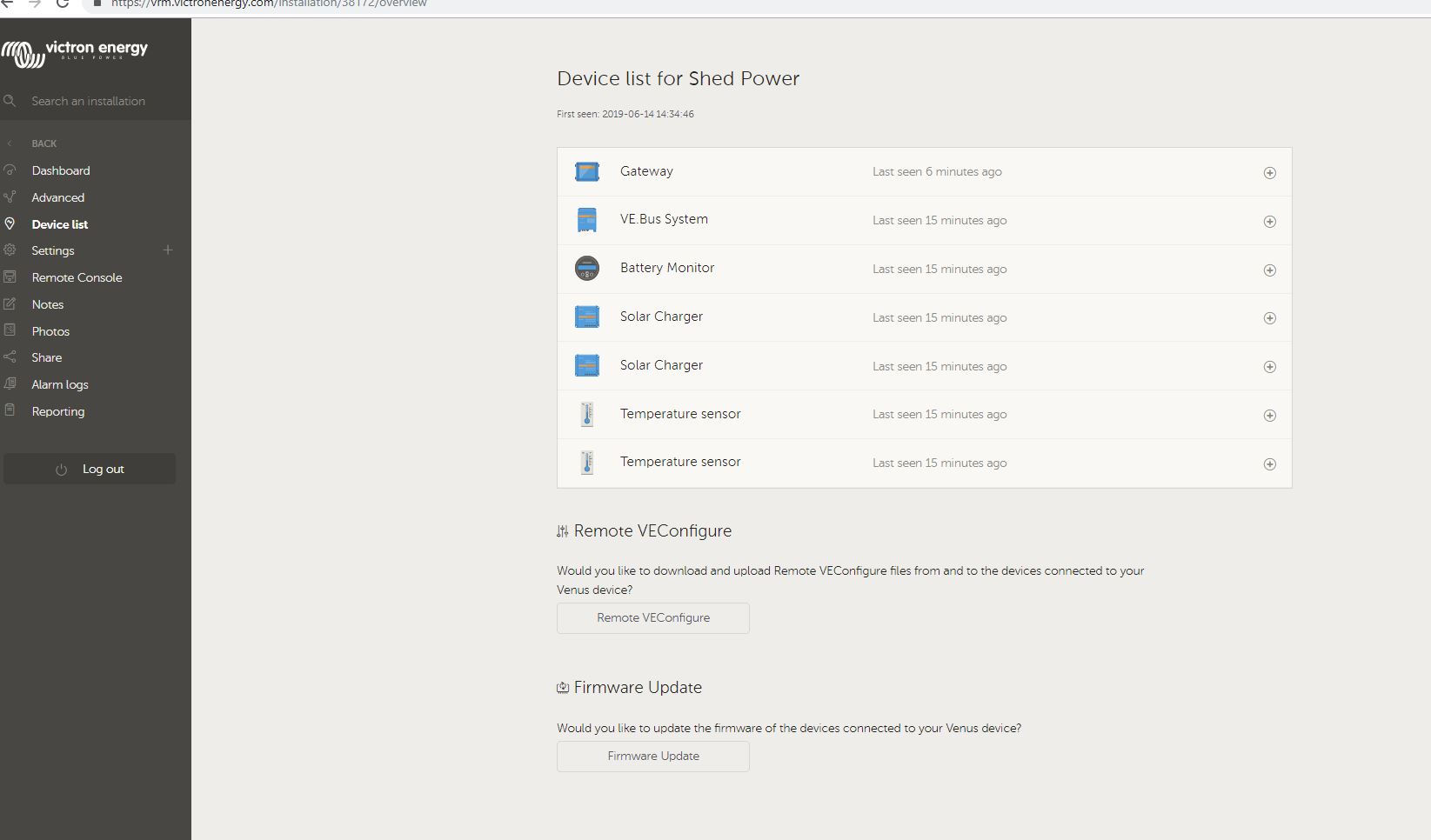
Task: Click the Reporting sidebar icon
Action: [10, 410]
